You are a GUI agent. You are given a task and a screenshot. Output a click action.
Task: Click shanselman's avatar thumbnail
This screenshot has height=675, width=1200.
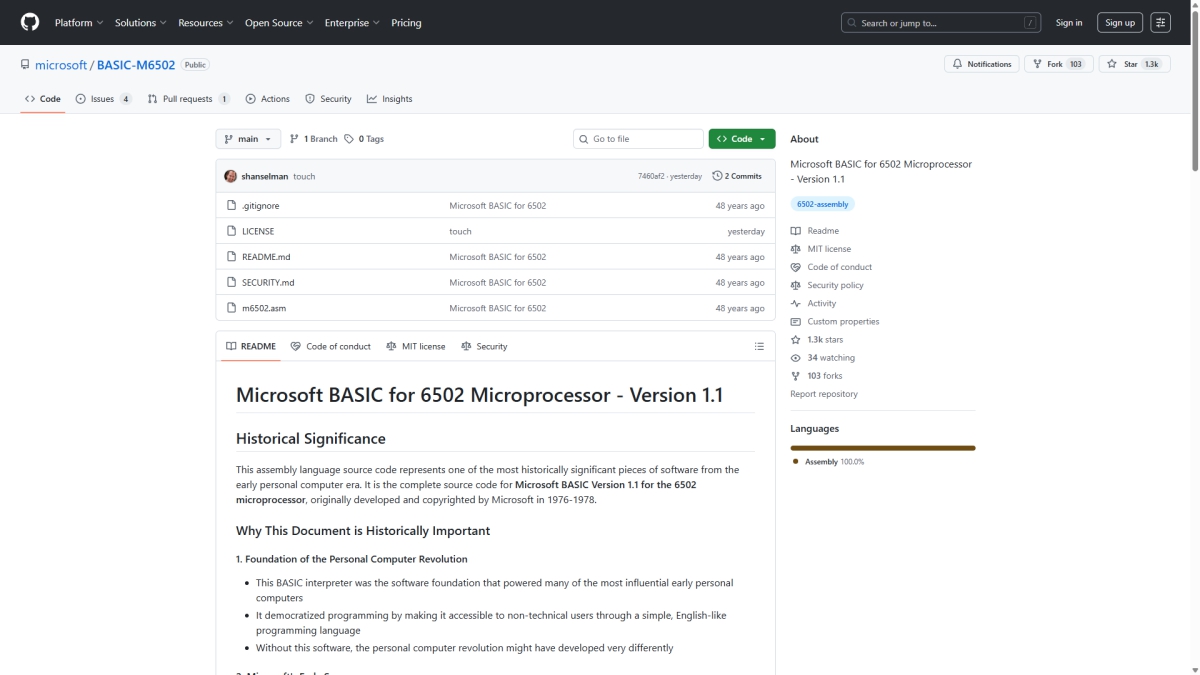[231, 176]
